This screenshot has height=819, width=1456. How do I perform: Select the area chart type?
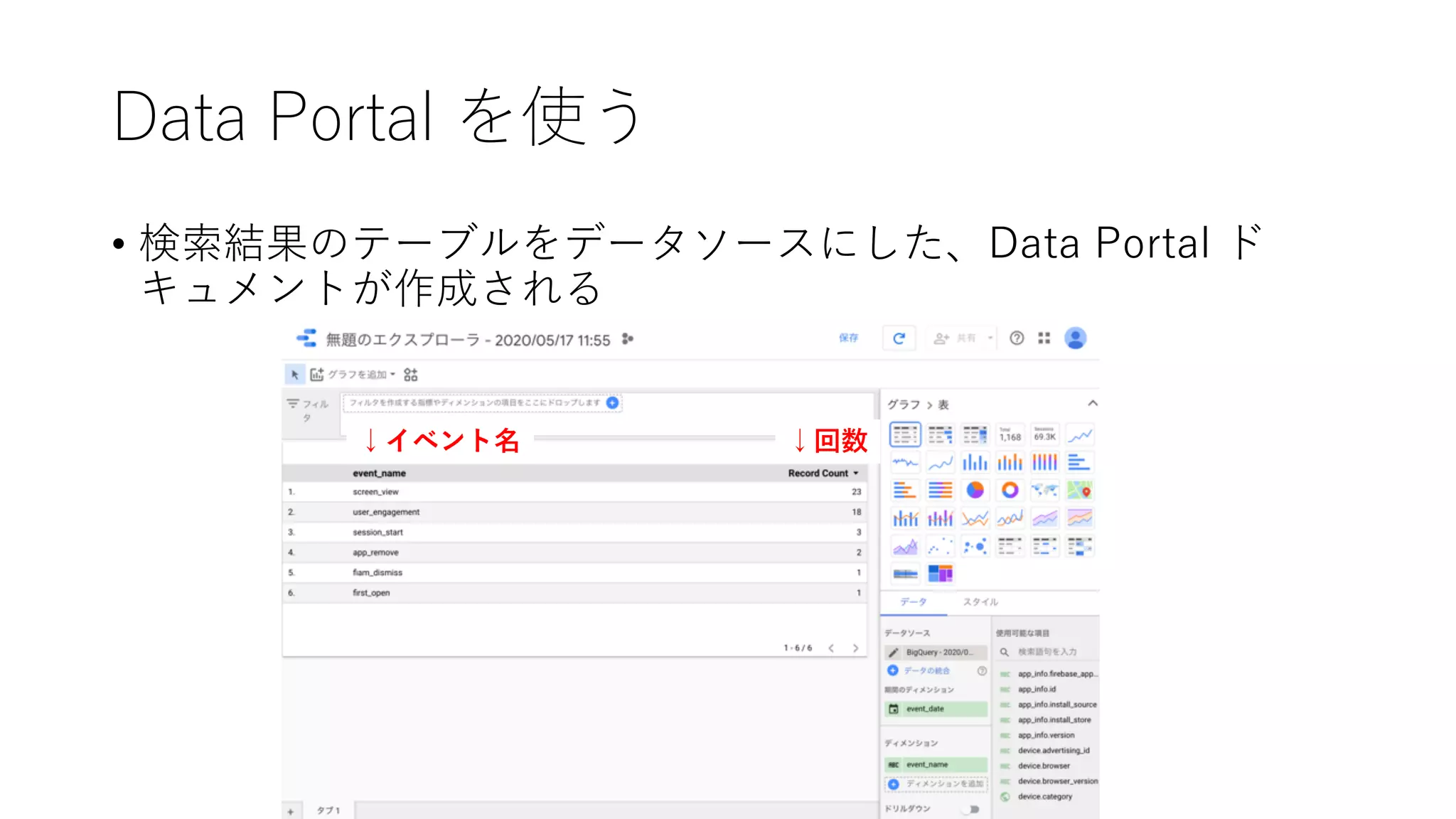[905, 546]
